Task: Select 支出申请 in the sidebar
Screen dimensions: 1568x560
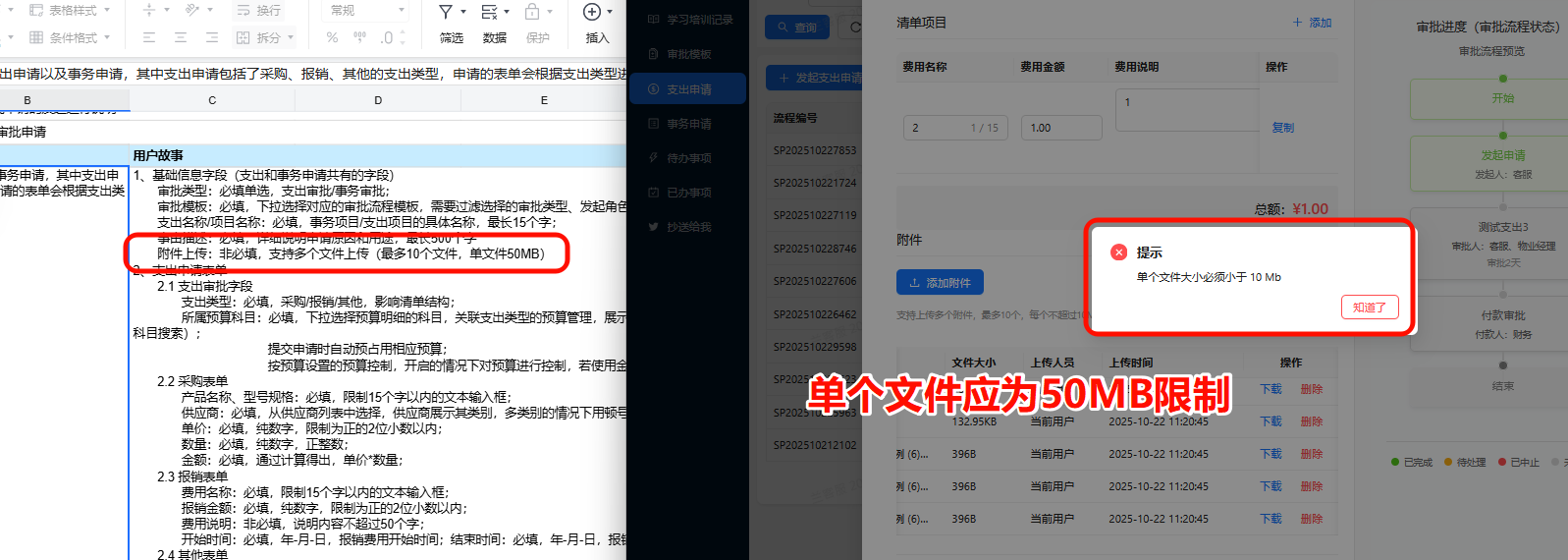Action: (x=689, y=88)
